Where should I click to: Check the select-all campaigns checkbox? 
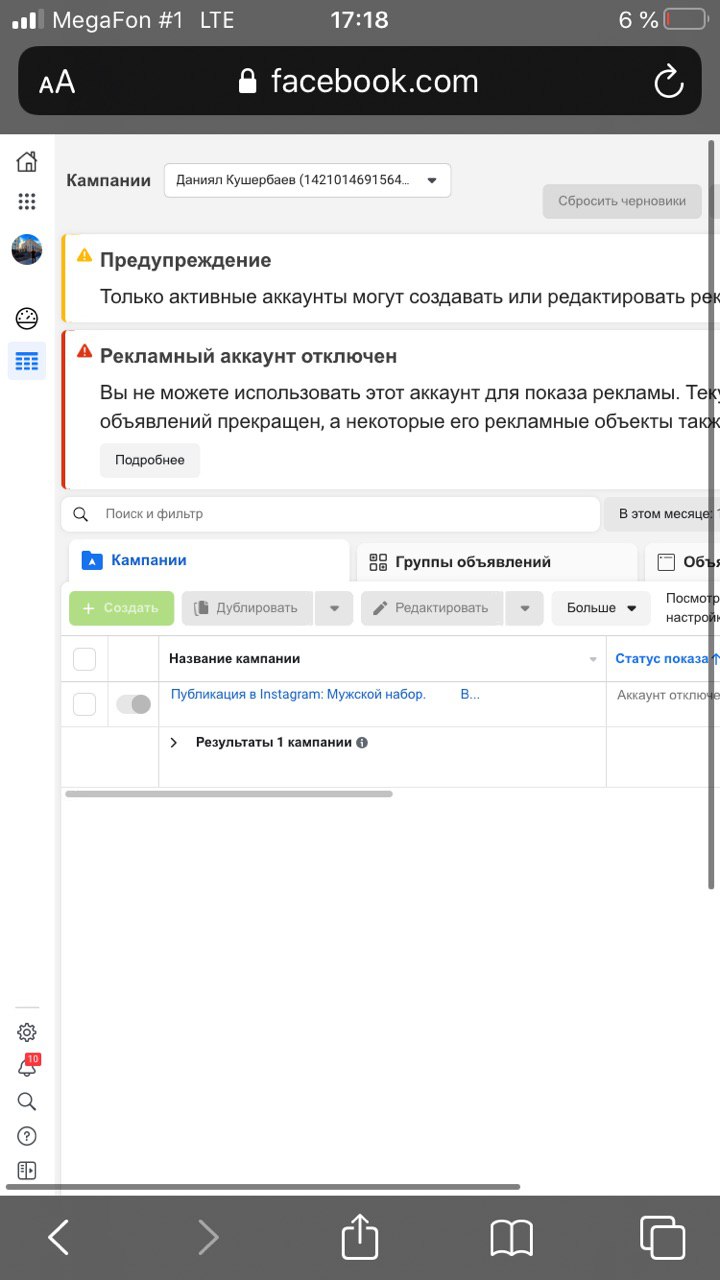click(x=85, y=659)
